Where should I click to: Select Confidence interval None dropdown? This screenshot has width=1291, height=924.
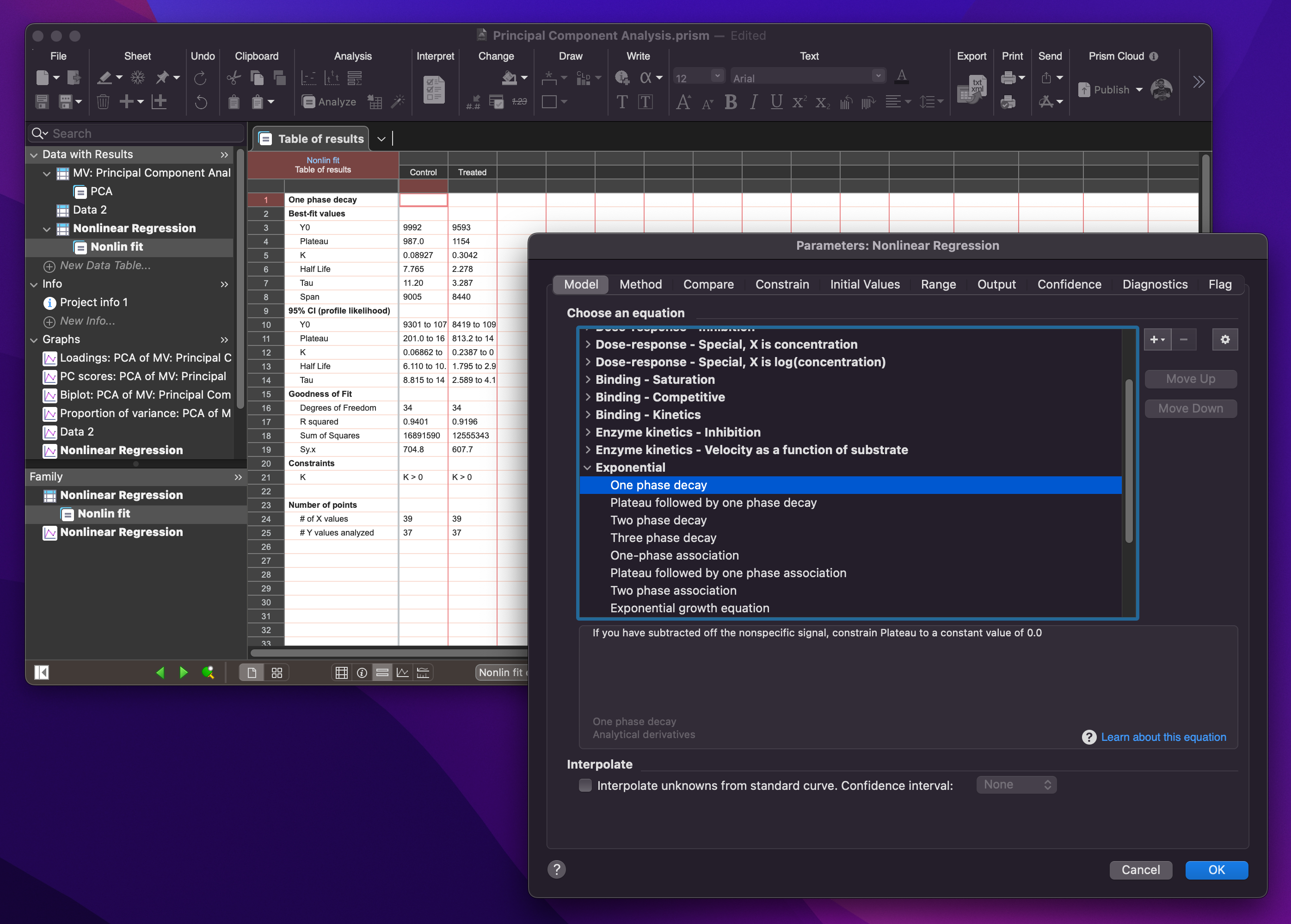(x=1014, y=784)
